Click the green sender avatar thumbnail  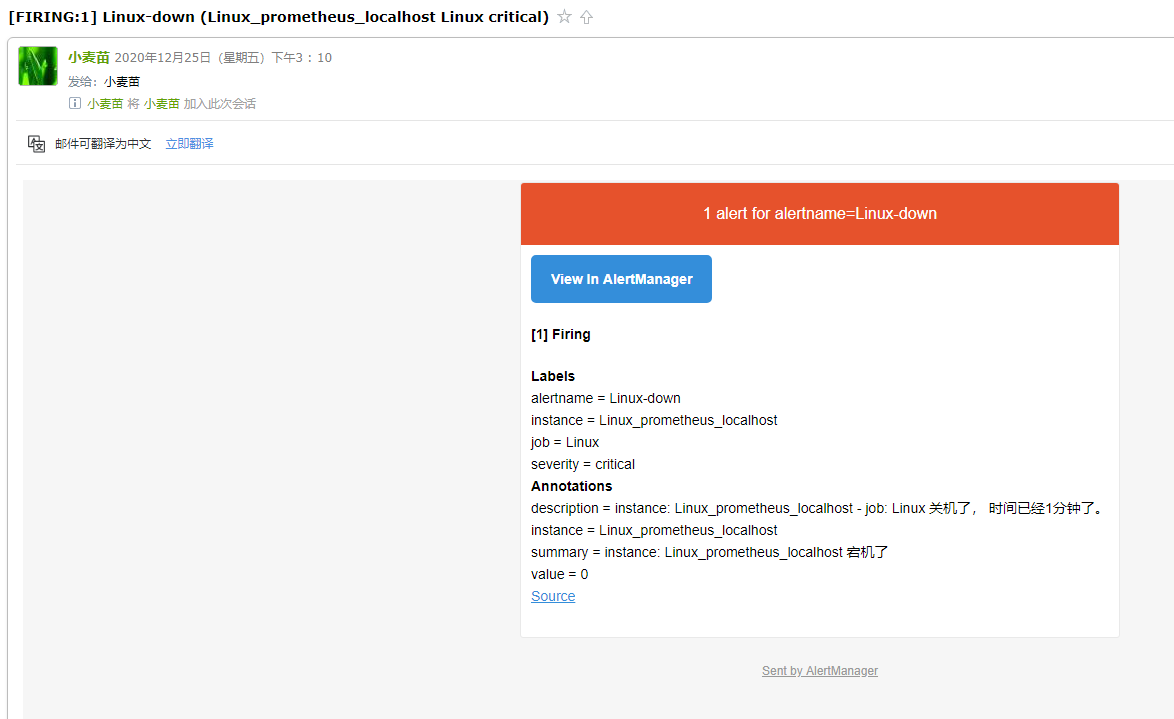point(38,66)
